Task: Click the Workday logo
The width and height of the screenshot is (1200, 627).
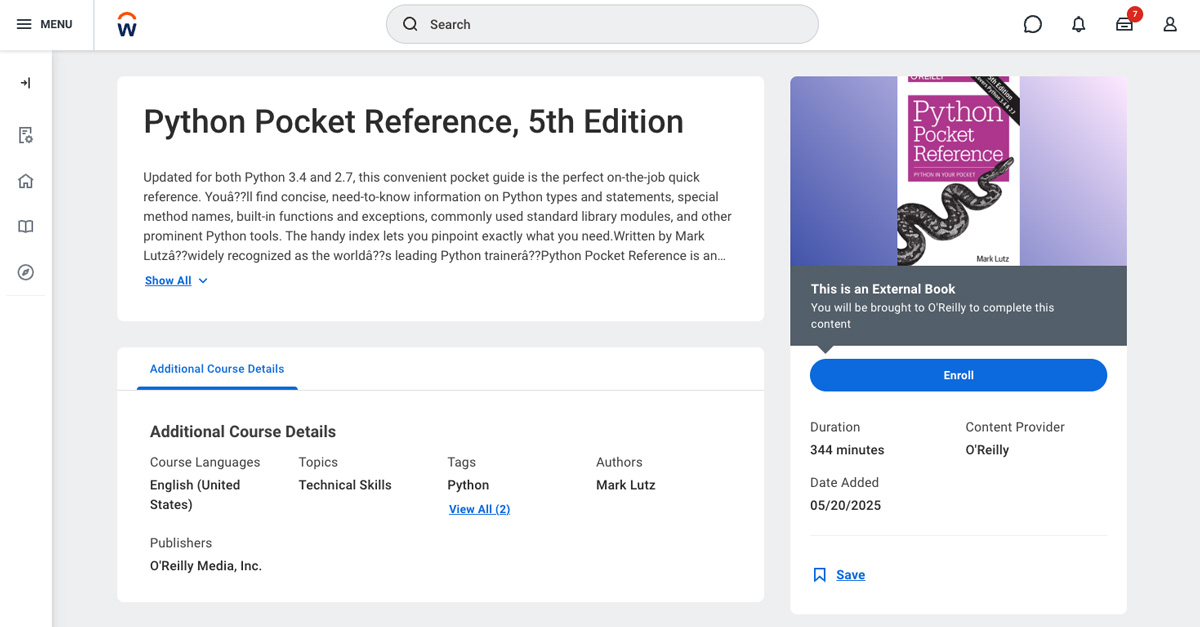Action: tap(127, 24)
